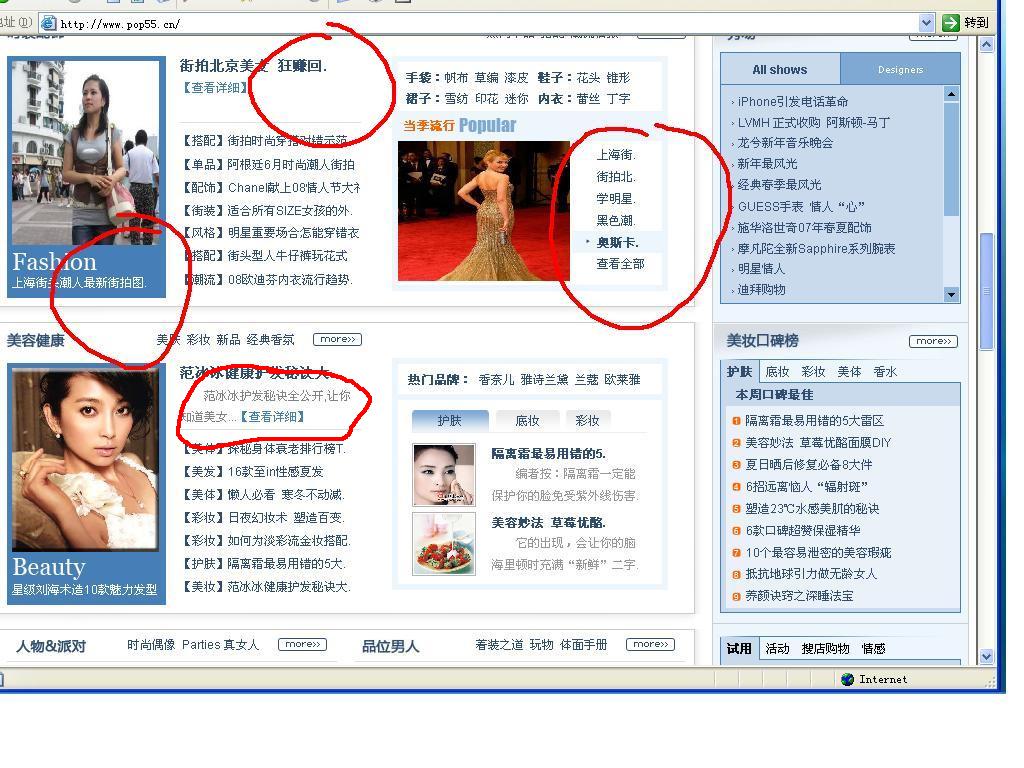Click the page icon in address bar
This screenshot has width=1024, height=768.
48,24
